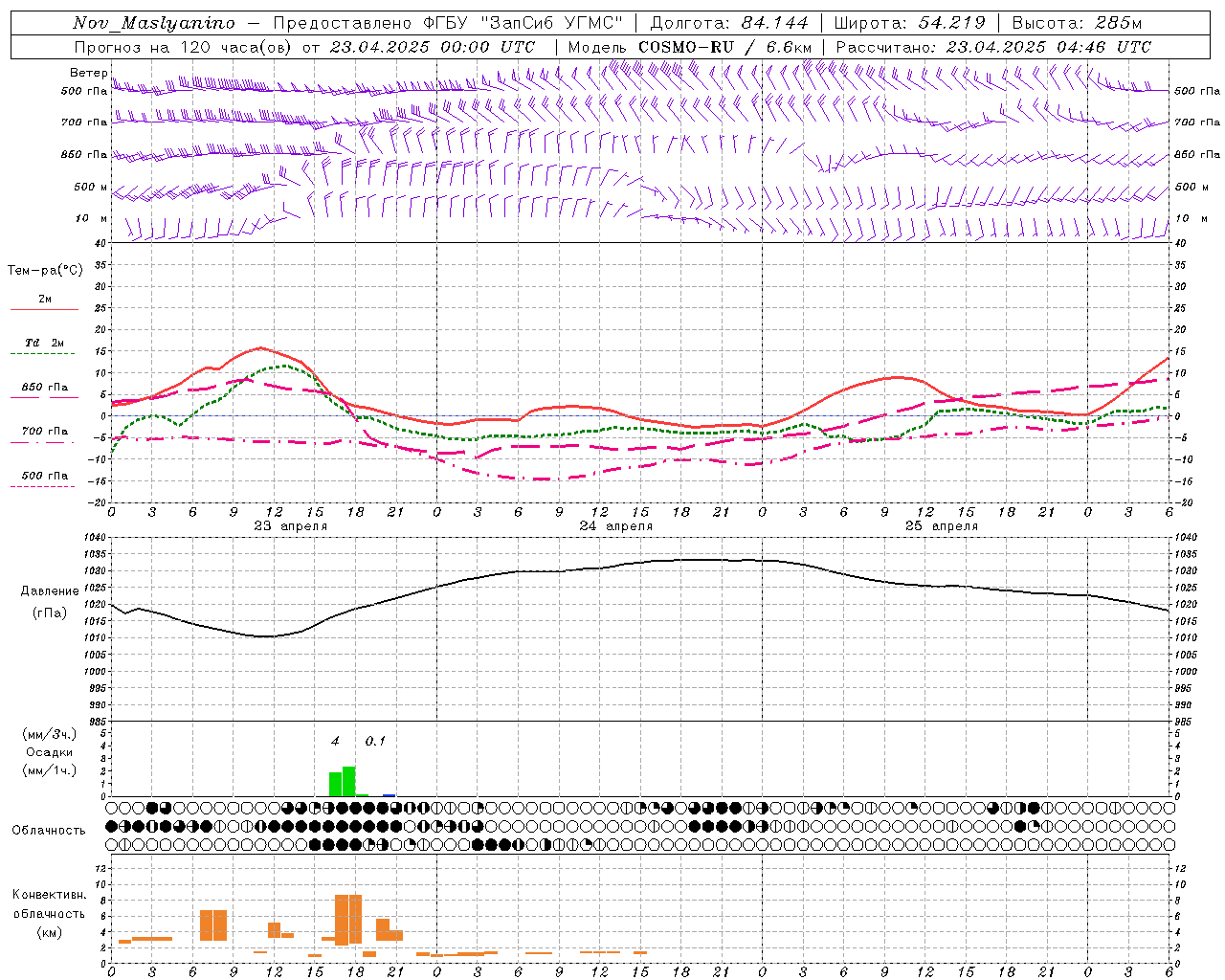1225x980 pixels.
Task: Click the solid red line sample under 2м
Action: 44,309
